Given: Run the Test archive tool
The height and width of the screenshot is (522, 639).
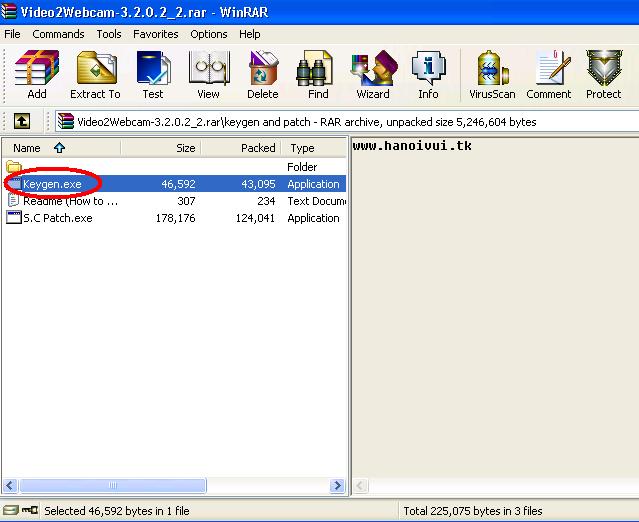Looking at the screenshot, I should (153, 75).
